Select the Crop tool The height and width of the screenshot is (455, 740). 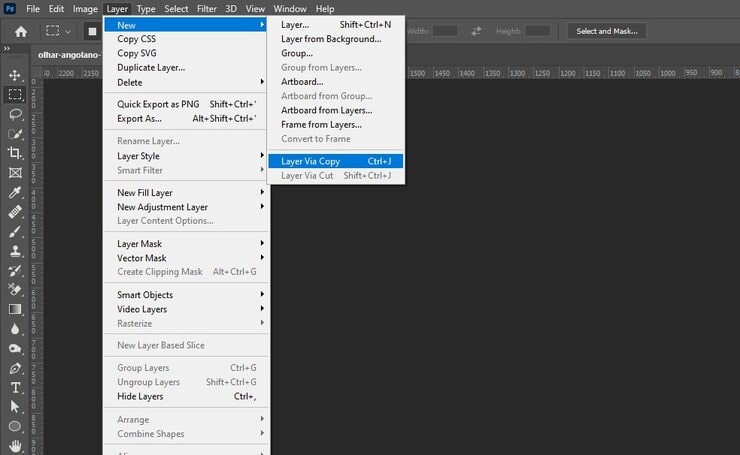coord(15,153)
